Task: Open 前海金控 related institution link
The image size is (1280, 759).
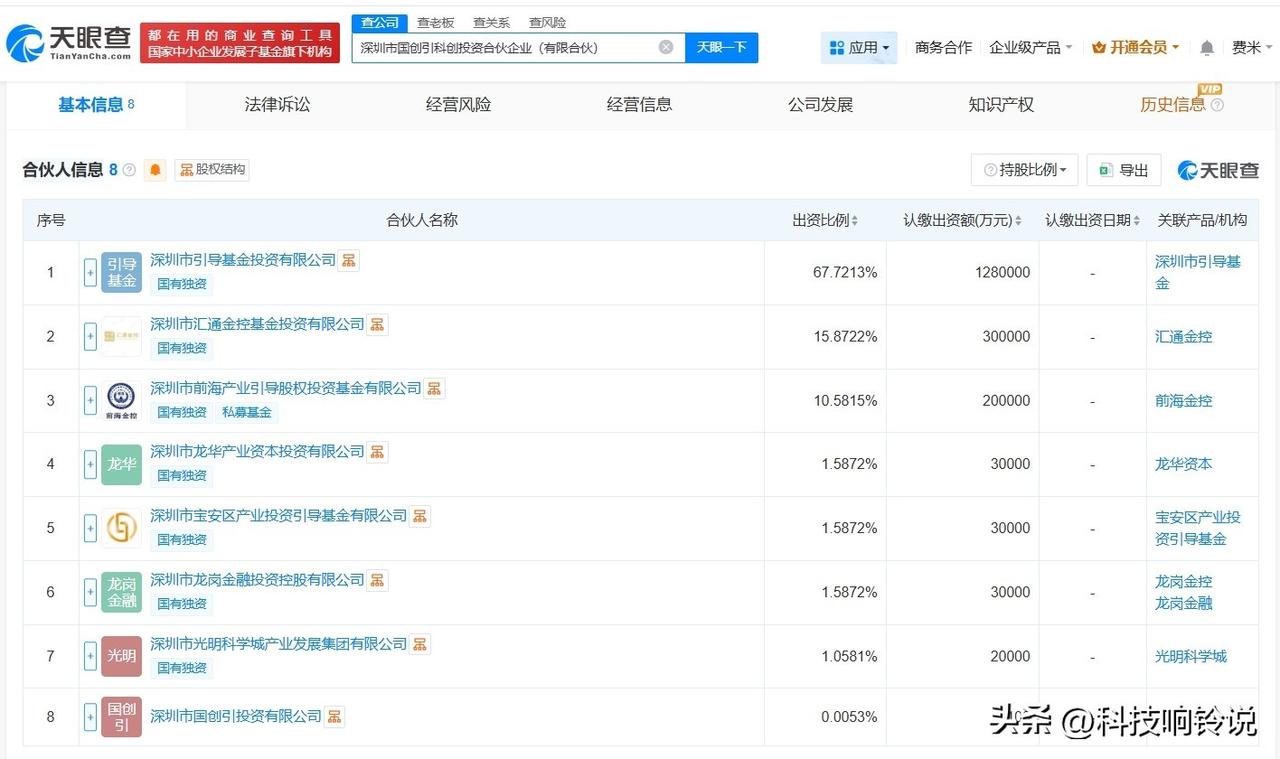Action: (x=1183, y=400)
